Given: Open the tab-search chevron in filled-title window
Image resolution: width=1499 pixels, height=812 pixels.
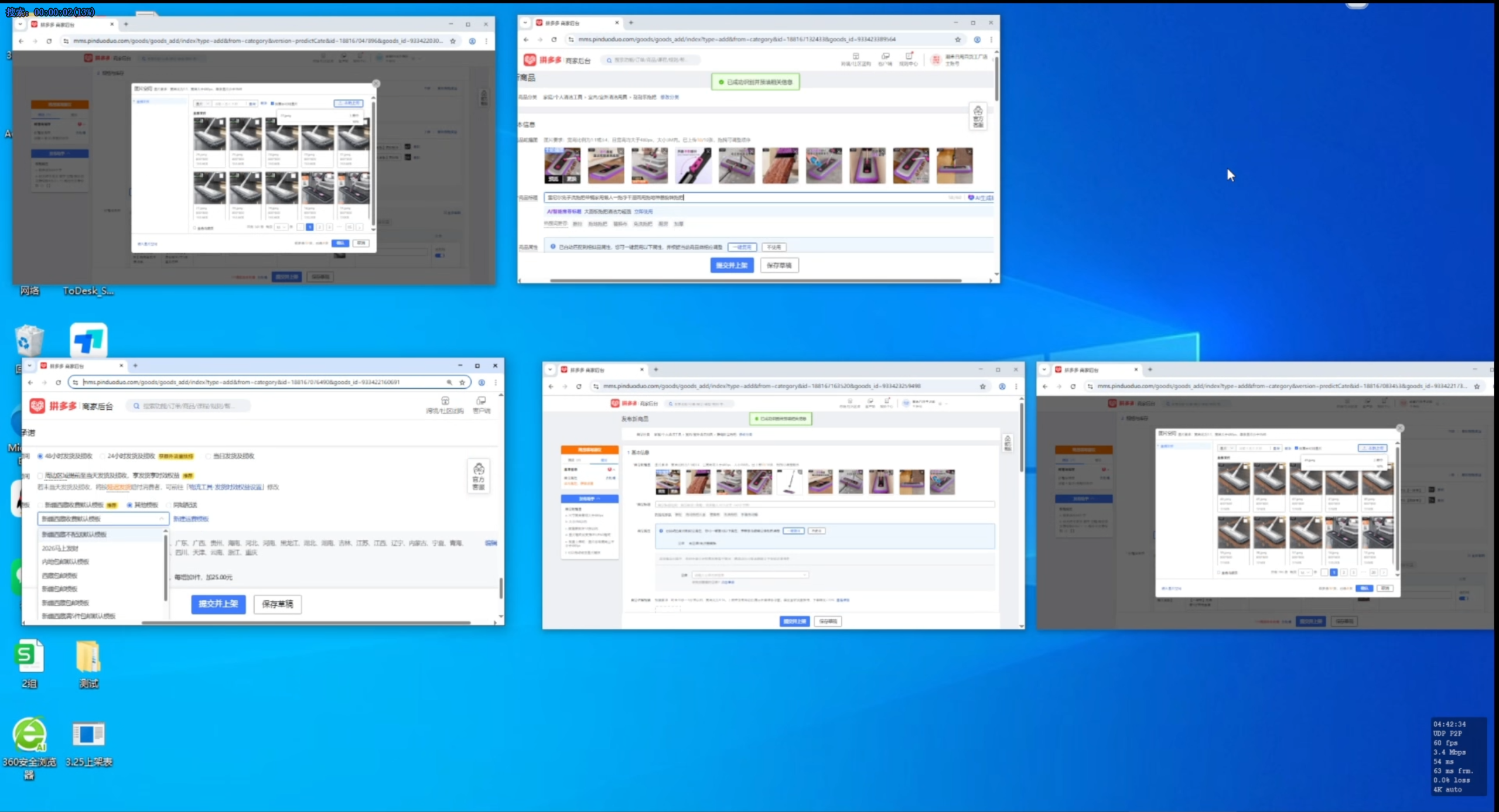Looking at the screenshot, I should 525,23.
